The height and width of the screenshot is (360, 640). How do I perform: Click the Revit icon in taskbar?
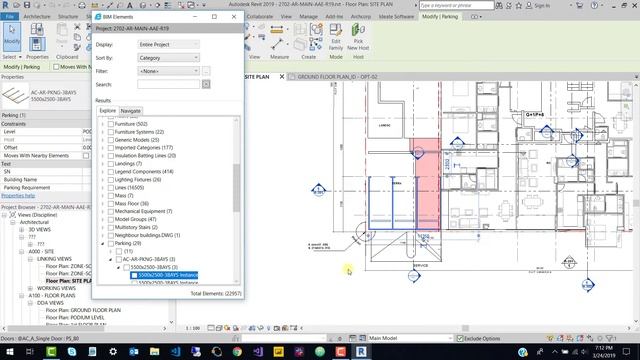point(361,351)
